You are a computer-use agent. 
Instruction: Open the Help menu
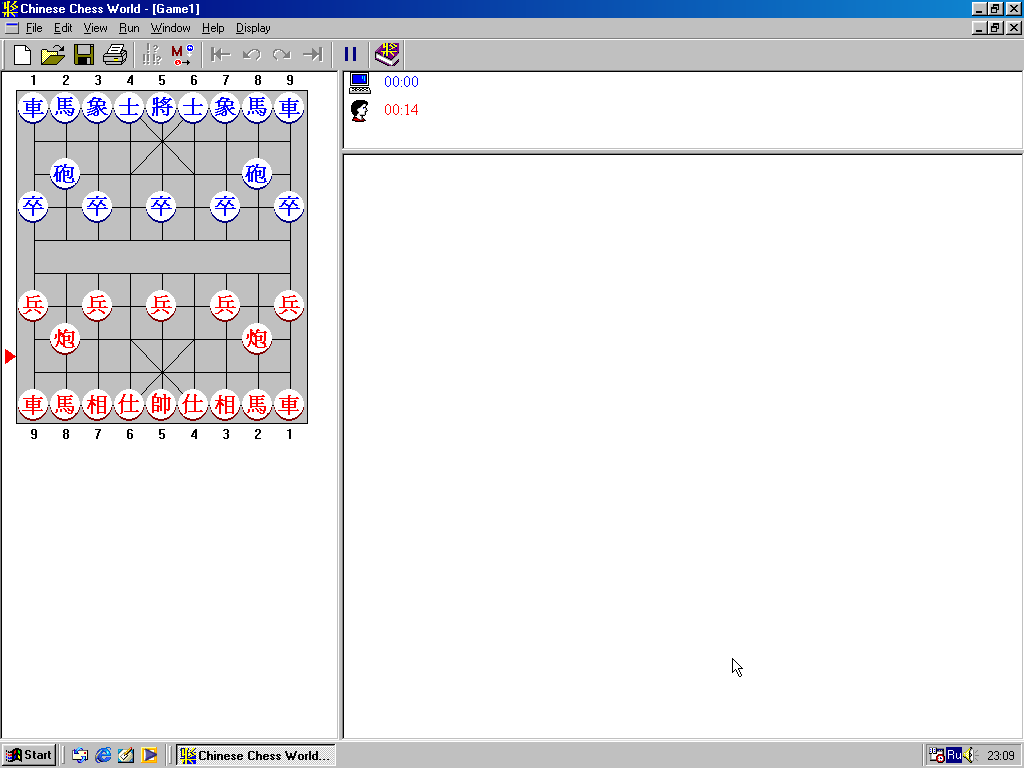(x=213, y=28)
